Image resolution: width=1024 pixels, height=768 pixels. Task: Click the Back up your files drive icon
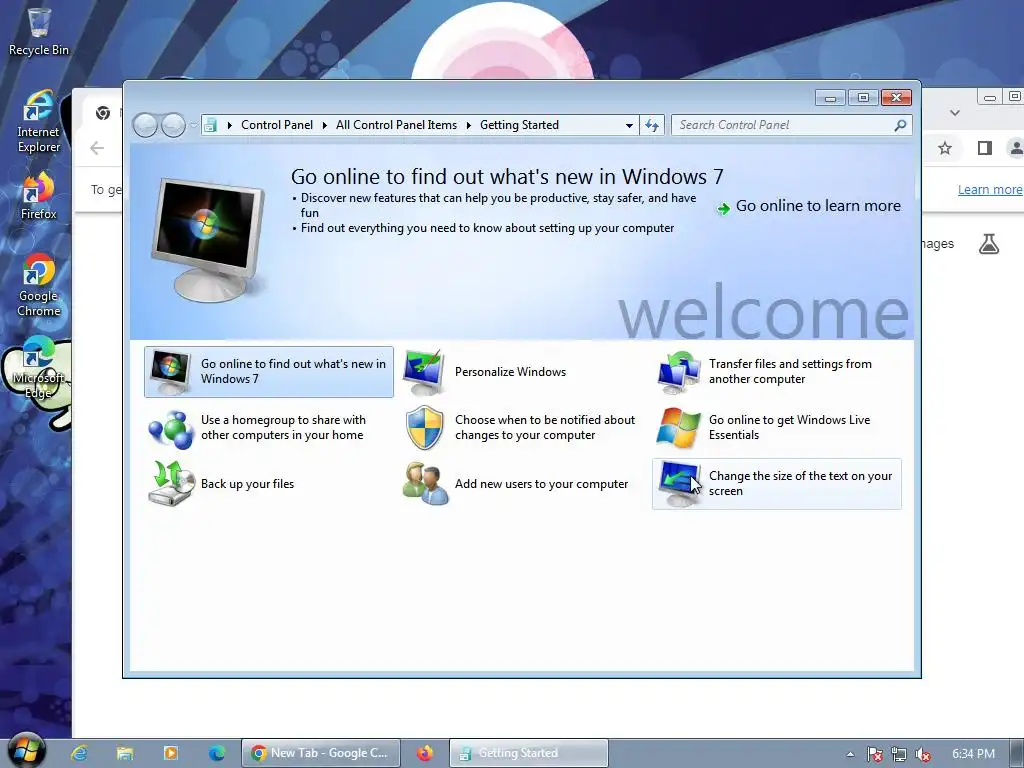click(171, 483)
